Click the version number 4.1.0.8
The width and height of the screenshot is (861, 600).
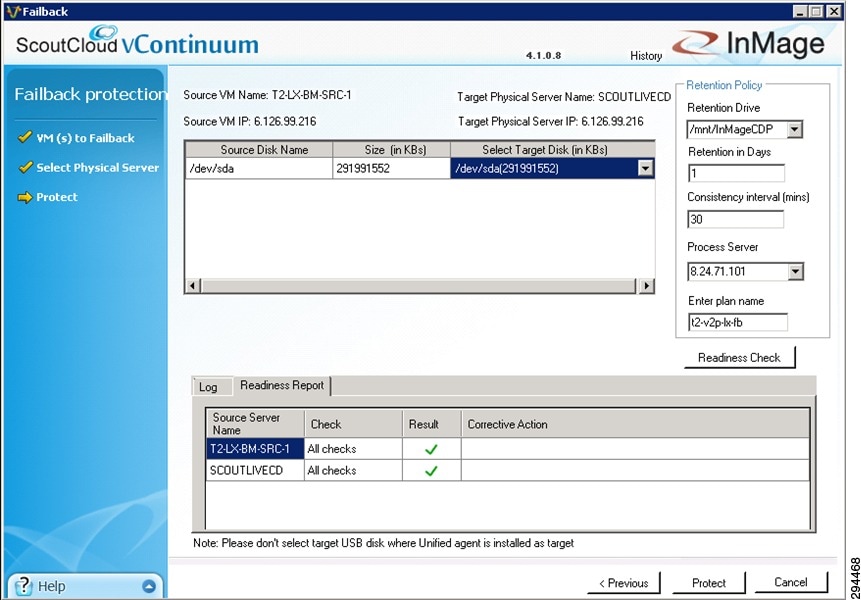coord(544,55)
